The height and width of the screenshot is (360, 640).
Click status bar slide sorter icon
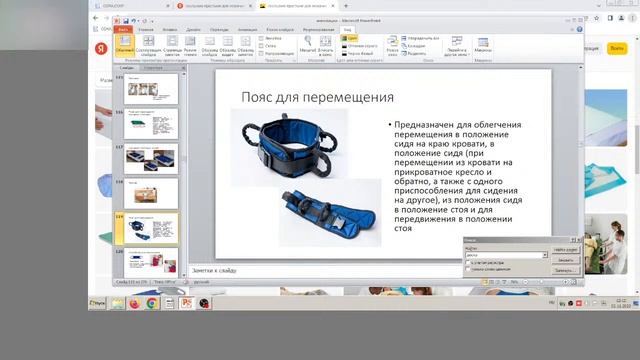[491, 282]
